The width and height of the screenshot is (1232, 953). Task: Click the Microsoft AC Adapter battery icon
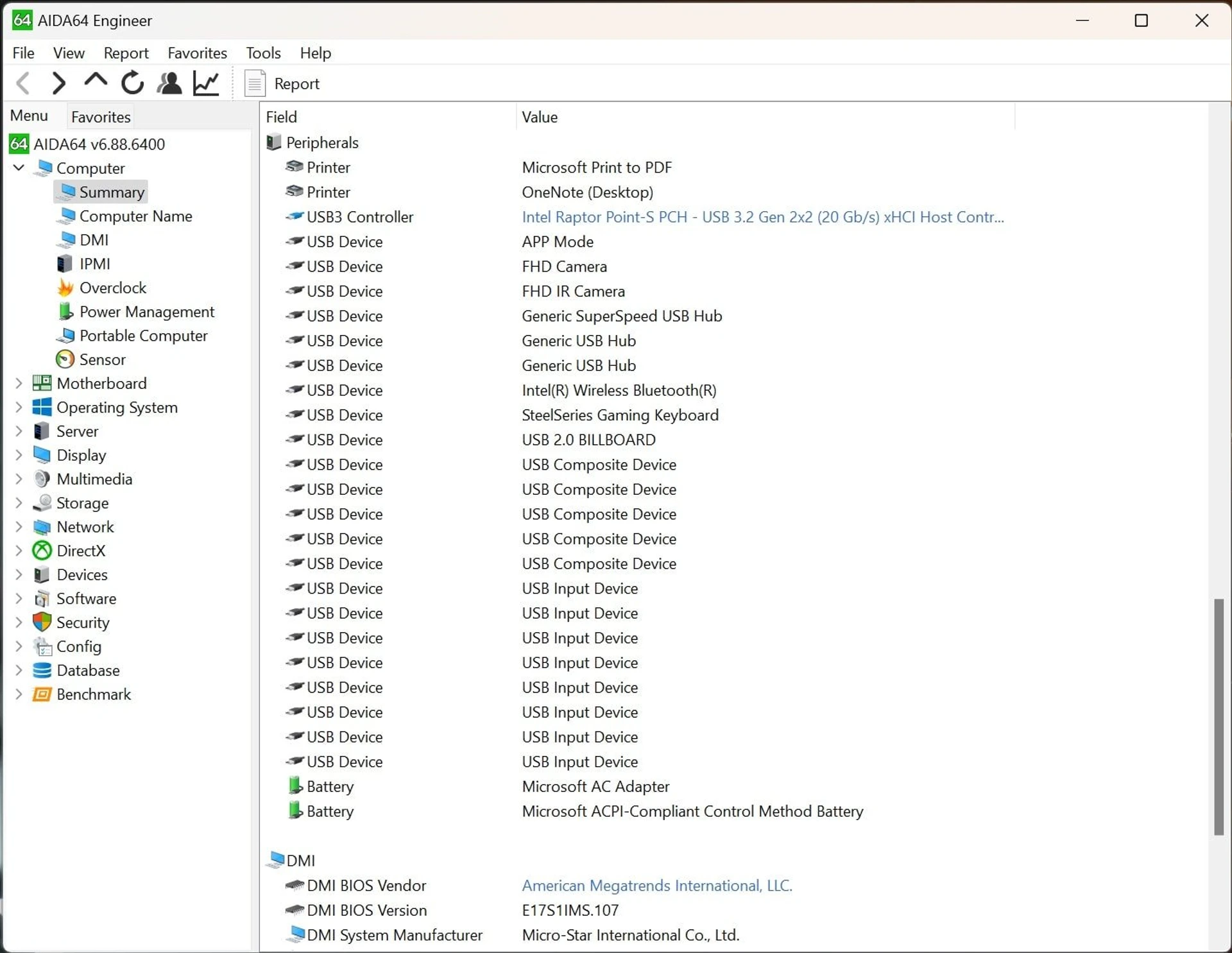click(295, 786)
